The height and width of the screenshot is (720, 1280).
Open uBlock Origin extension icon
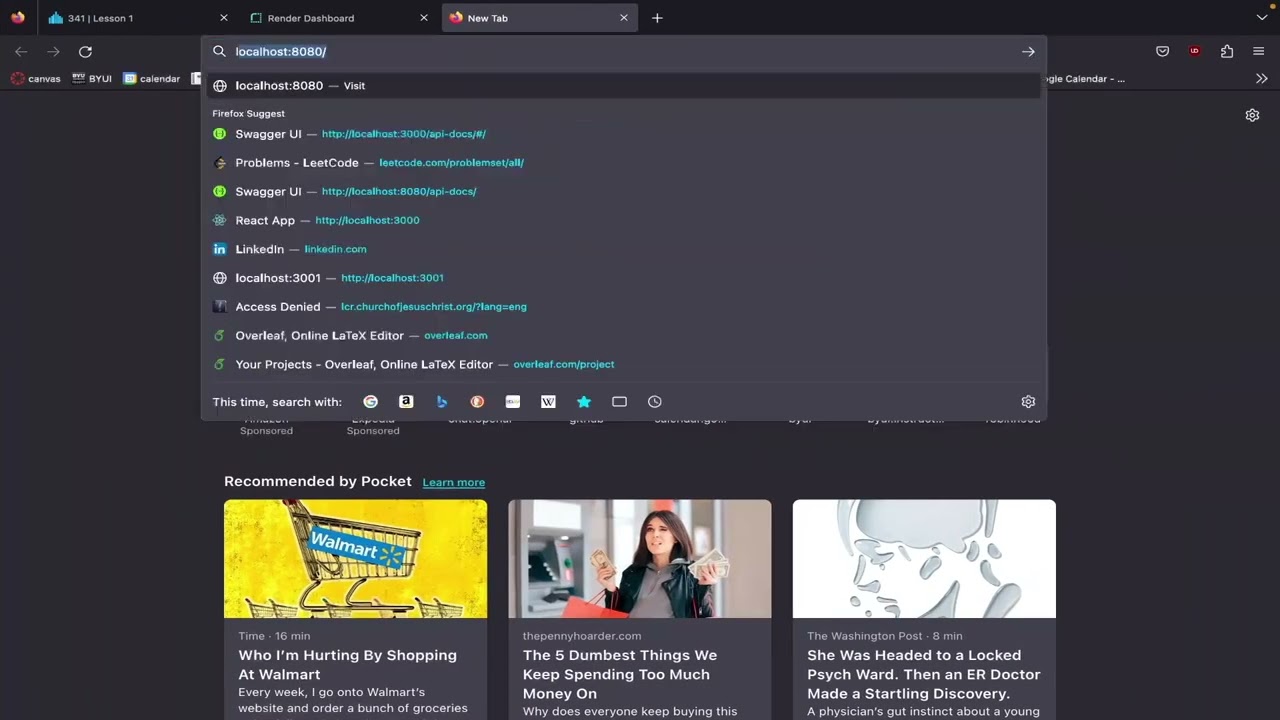1194,52
